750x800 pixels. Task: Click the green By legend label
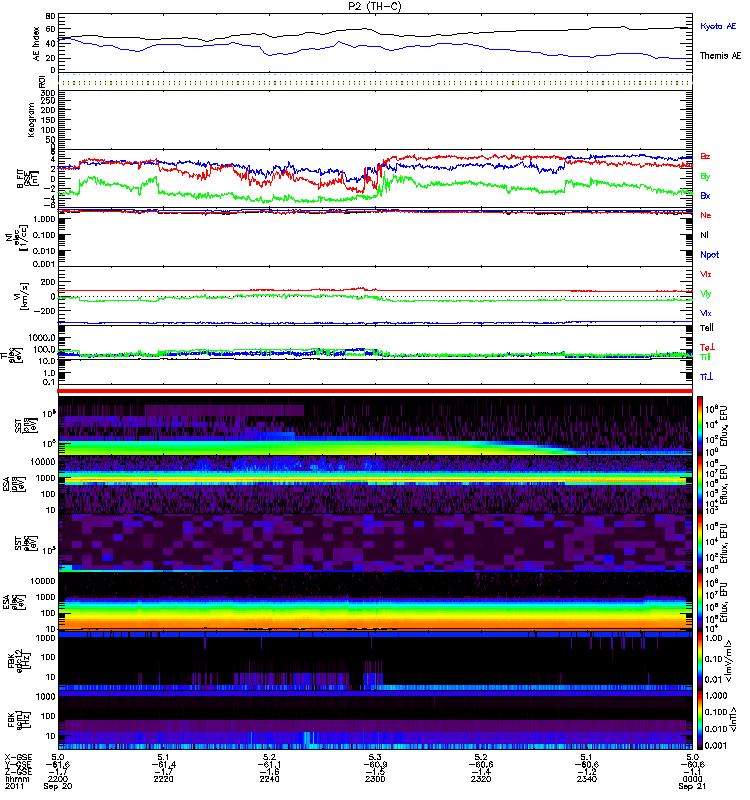click(705, 177)
